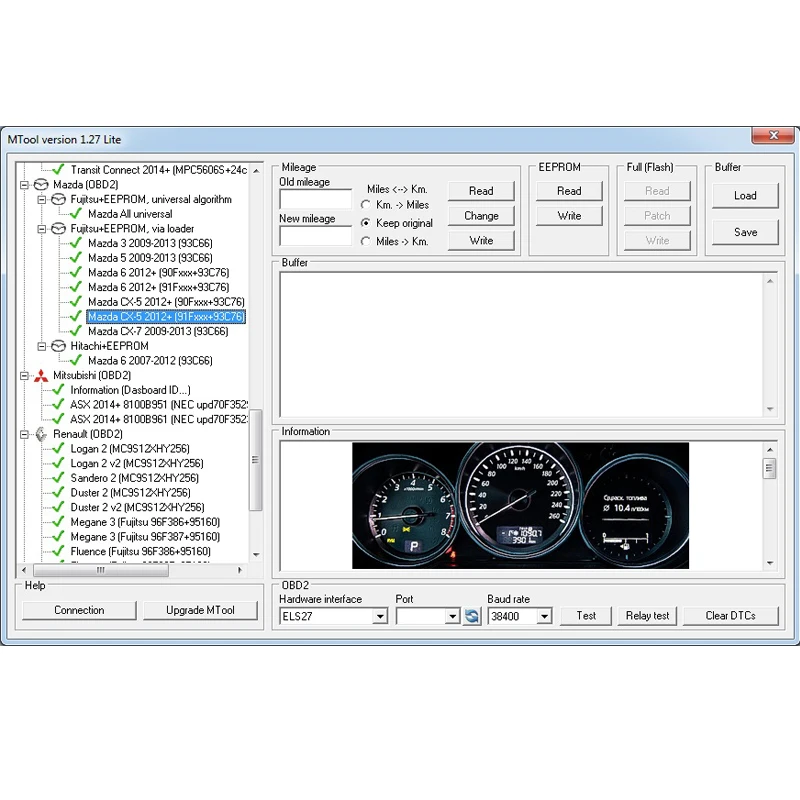The height and width of the screenshot is (800, 800).
Task: Select Duster 2 (MC9S12XHY256)
Action: point(130,493)
